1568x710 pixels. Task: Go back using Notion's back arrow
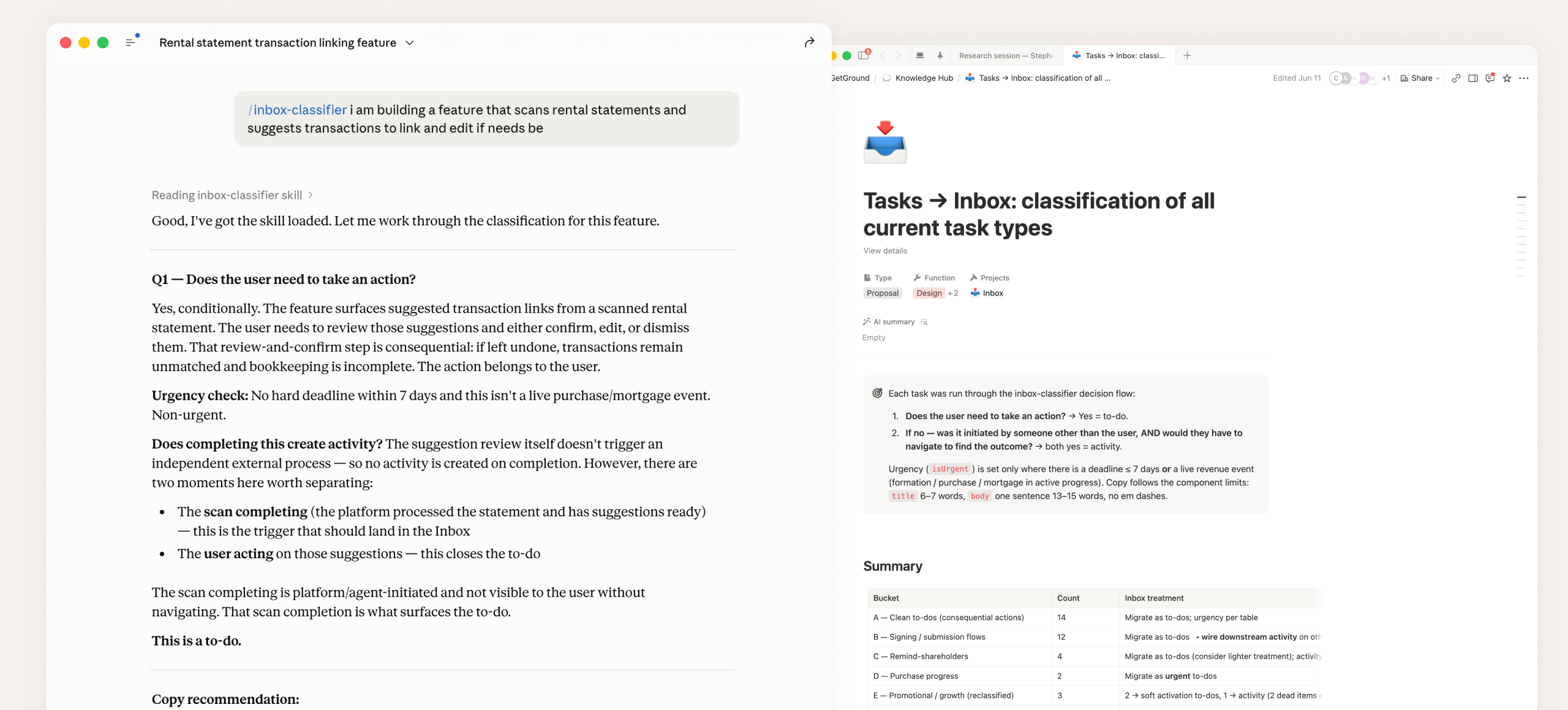tap(883, 56)
